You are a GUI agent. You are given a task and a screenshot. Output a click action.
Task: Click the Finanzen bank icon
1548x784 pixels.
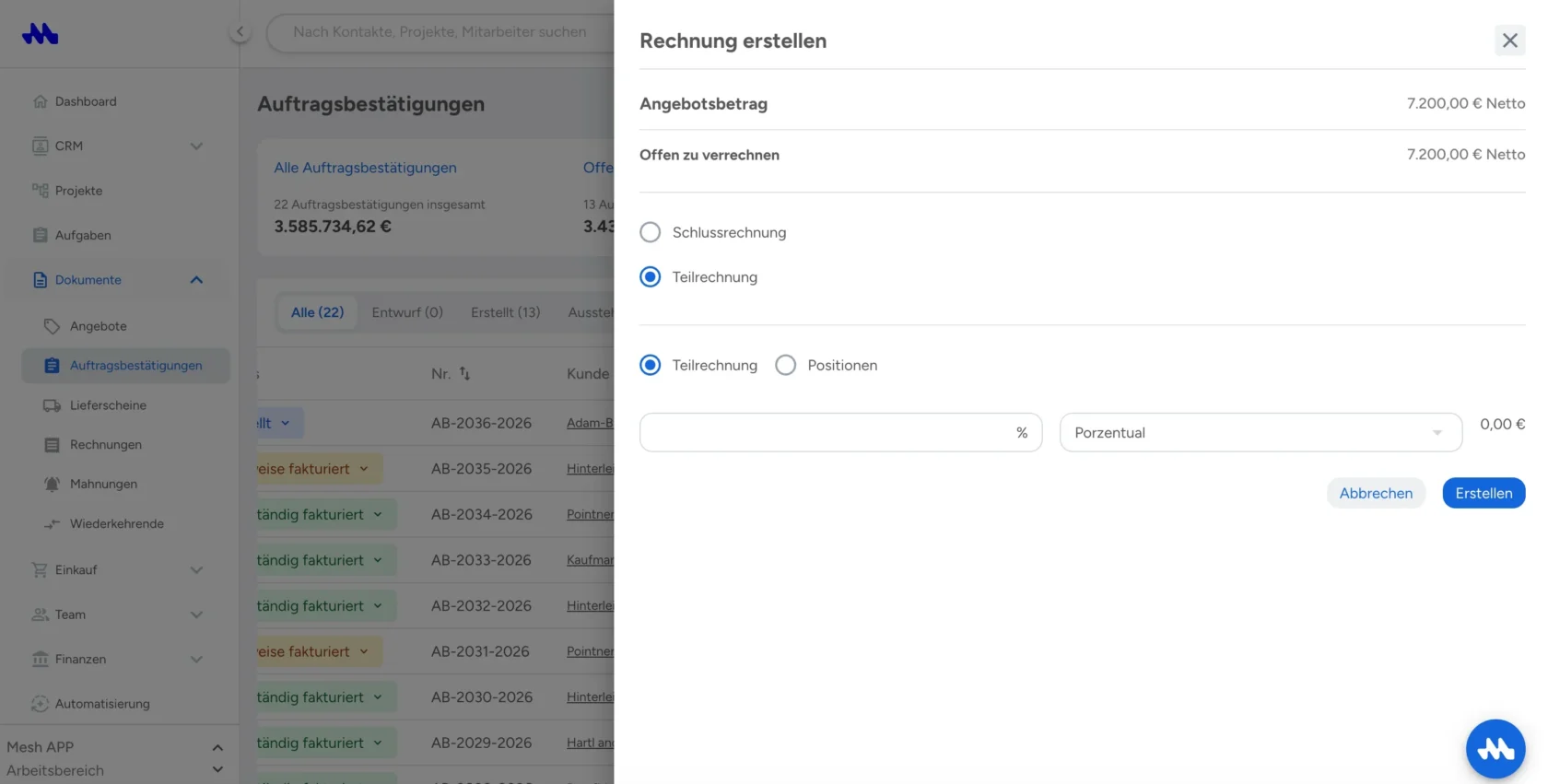pyautogui.click(x=40, y=659)
